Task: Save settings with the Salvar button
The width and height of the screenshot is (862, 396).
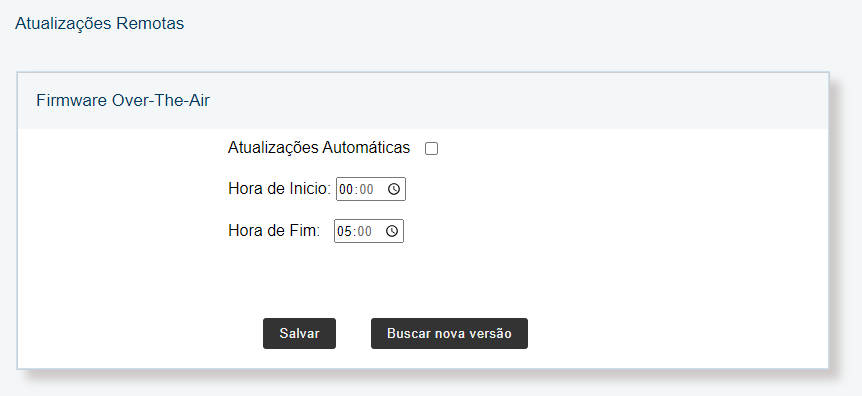Action: (299, 333)
